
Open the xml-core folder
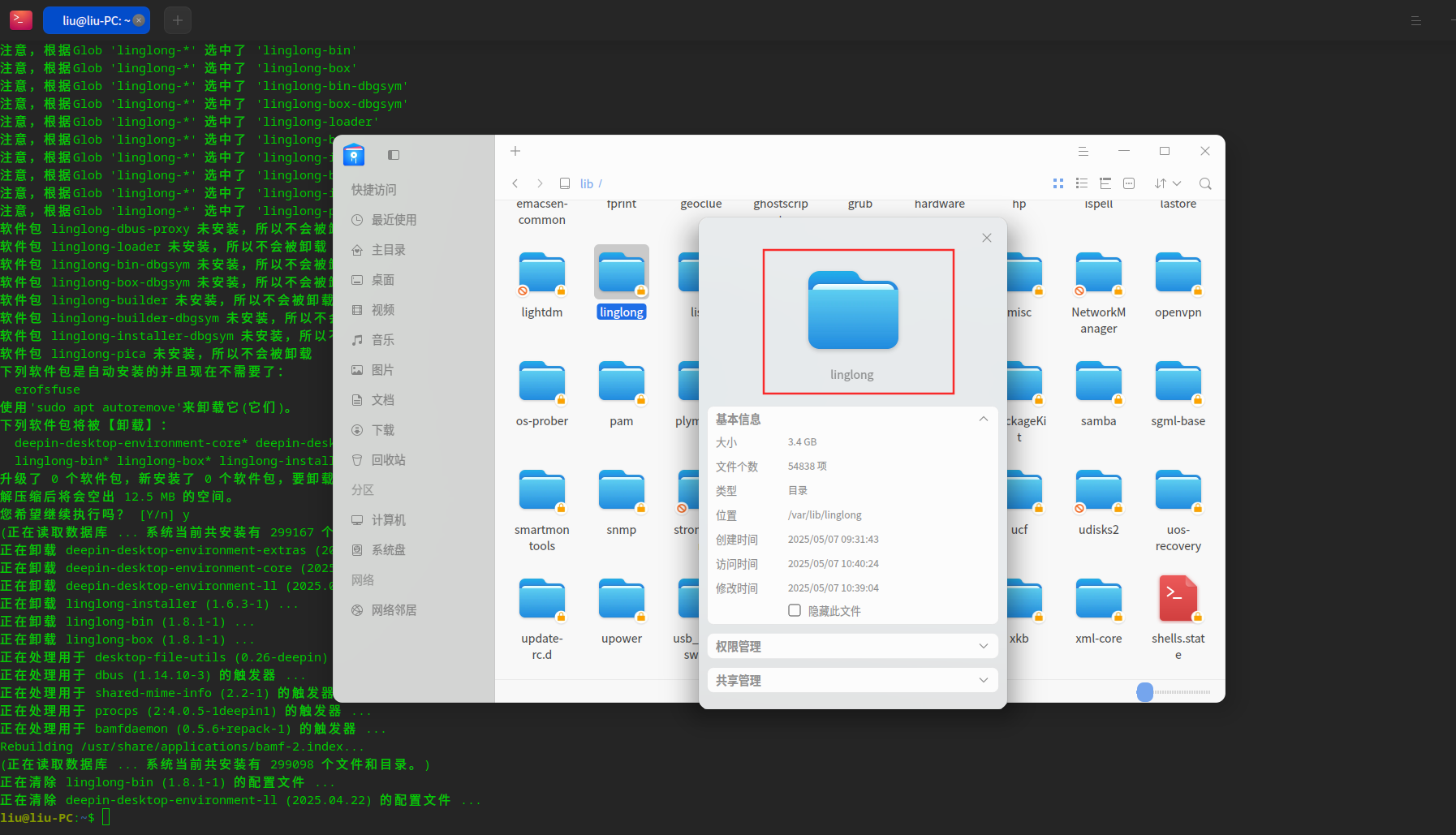coord(1098,600)
